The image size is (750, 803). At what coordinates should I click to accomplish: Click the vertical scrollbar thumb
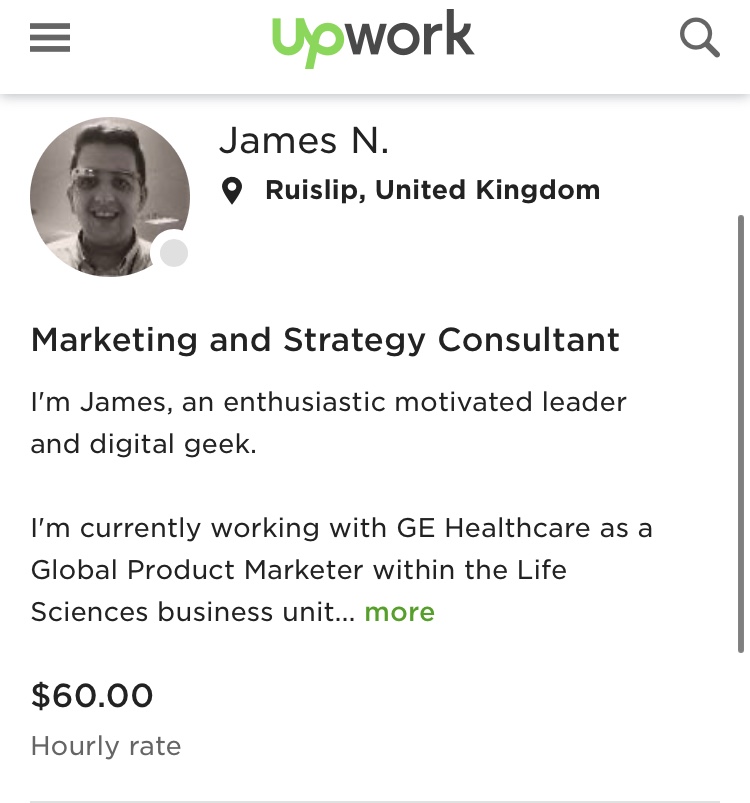point(740,434)
